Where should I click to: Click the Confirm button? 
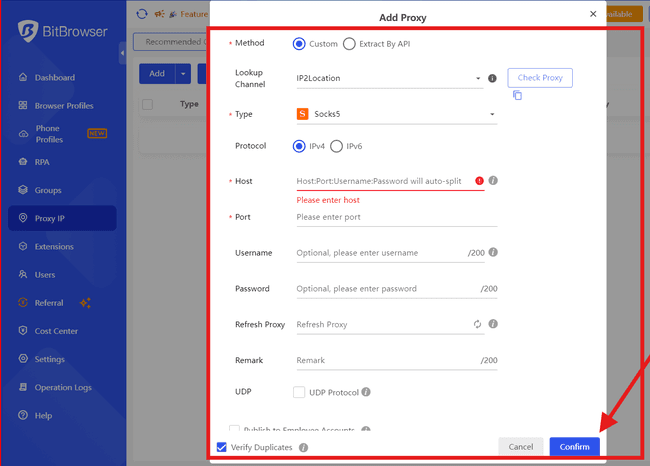(575, 447)
